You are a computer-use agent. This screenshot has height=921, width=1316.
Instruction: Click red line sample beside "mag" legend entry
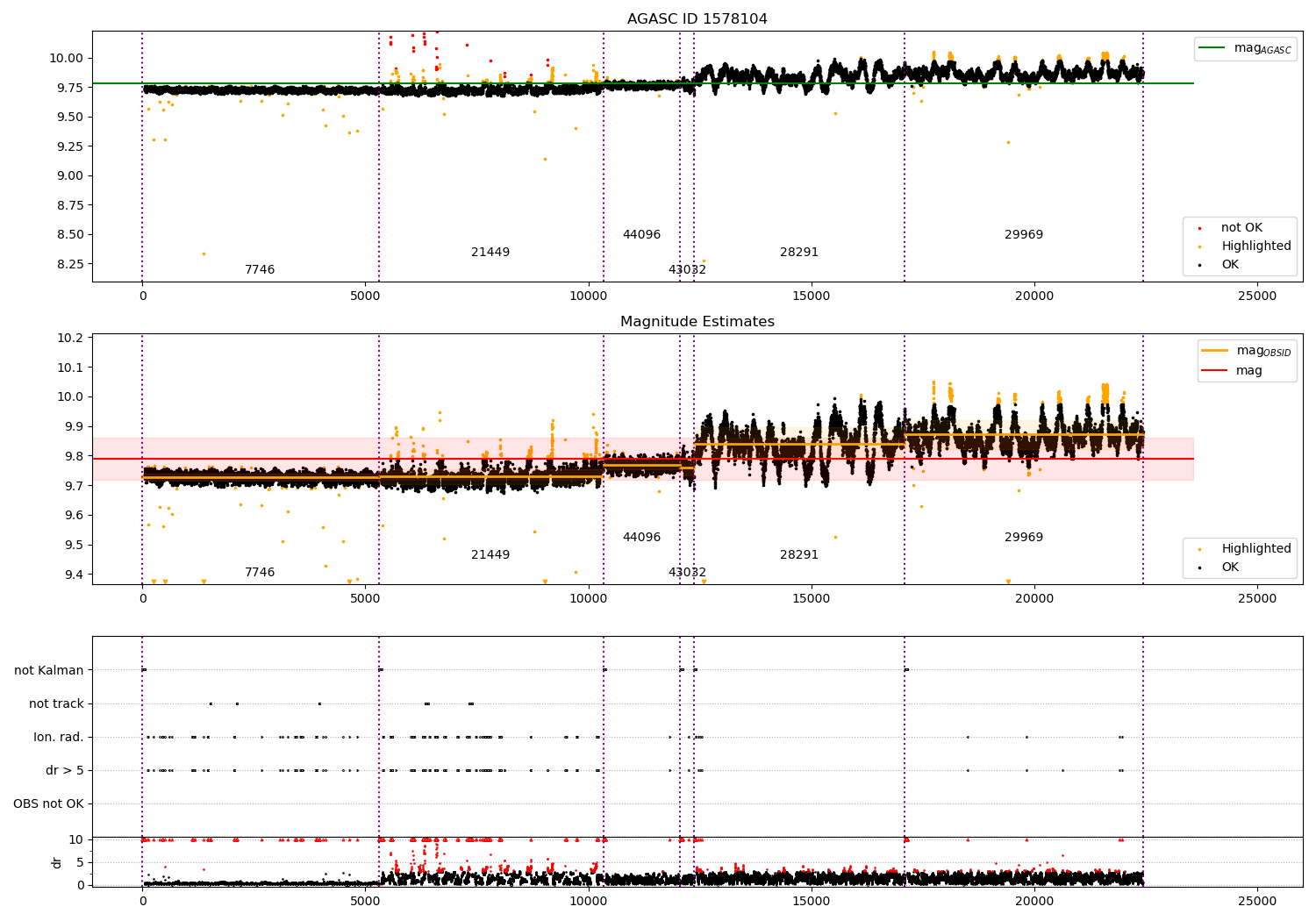(1215, 370)
